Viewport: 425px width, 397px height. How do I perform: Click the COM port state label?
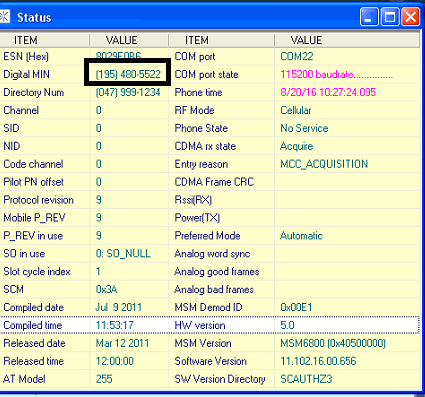[206, 74]
